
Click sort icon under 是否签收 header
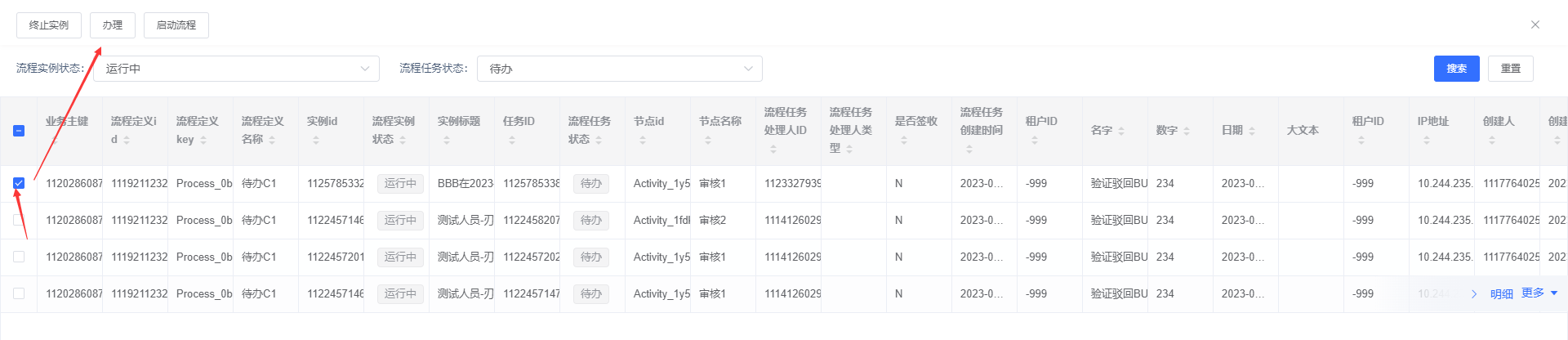point(904,141)
